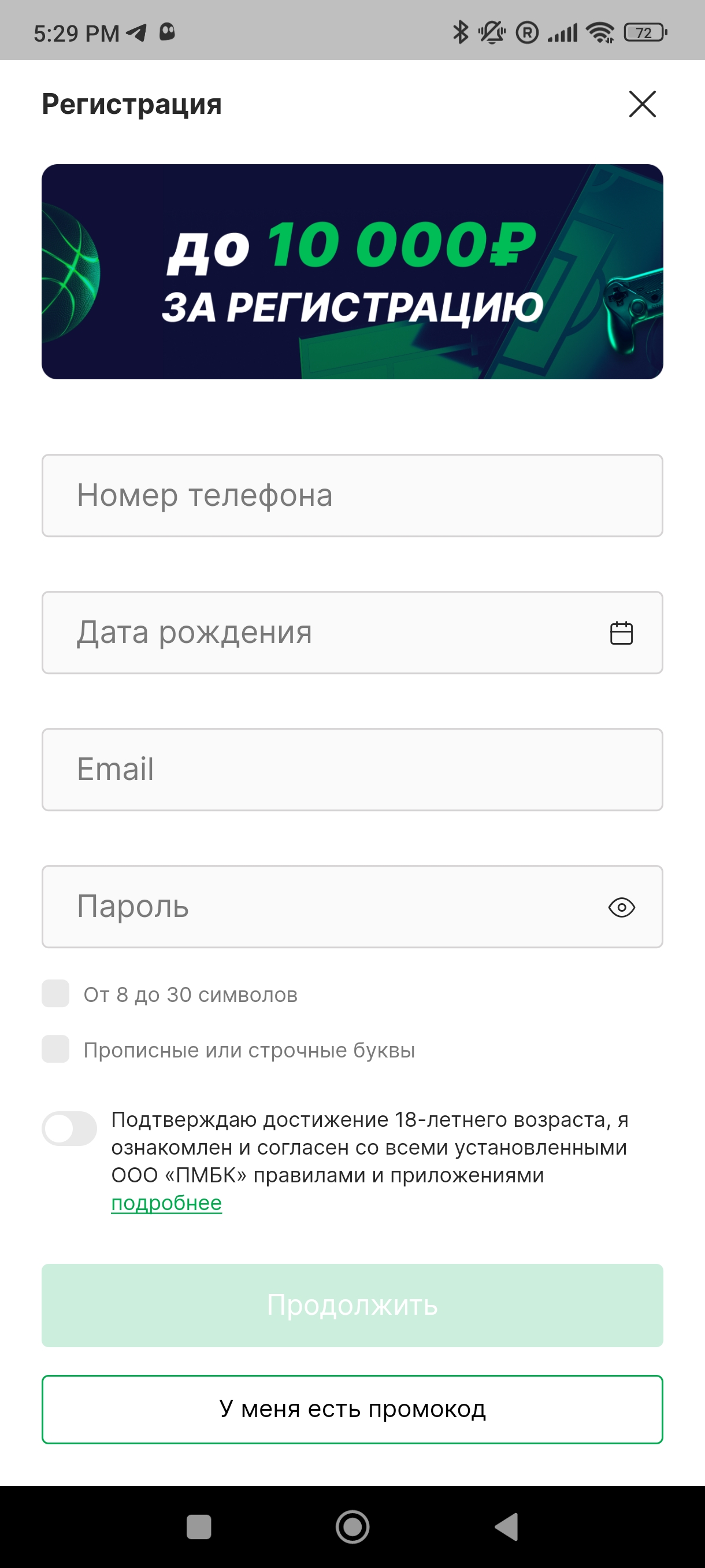Tap the Wi-Fi status icon
The image size is (705, 1568).
pos(600,32)
